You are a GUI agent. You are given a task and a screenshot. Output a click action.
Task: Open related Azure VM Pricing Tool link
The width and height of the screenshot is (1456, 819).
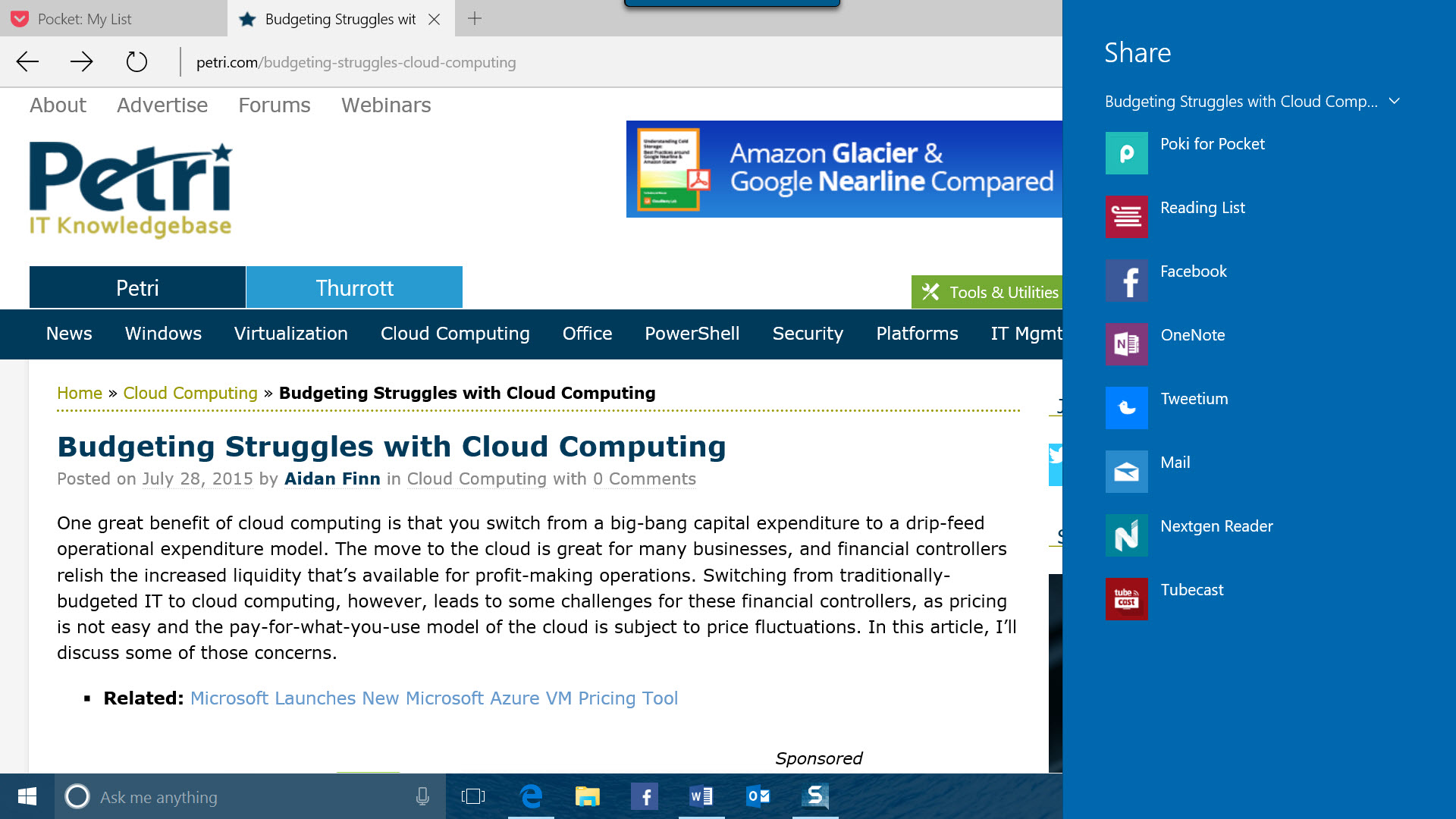434,698
